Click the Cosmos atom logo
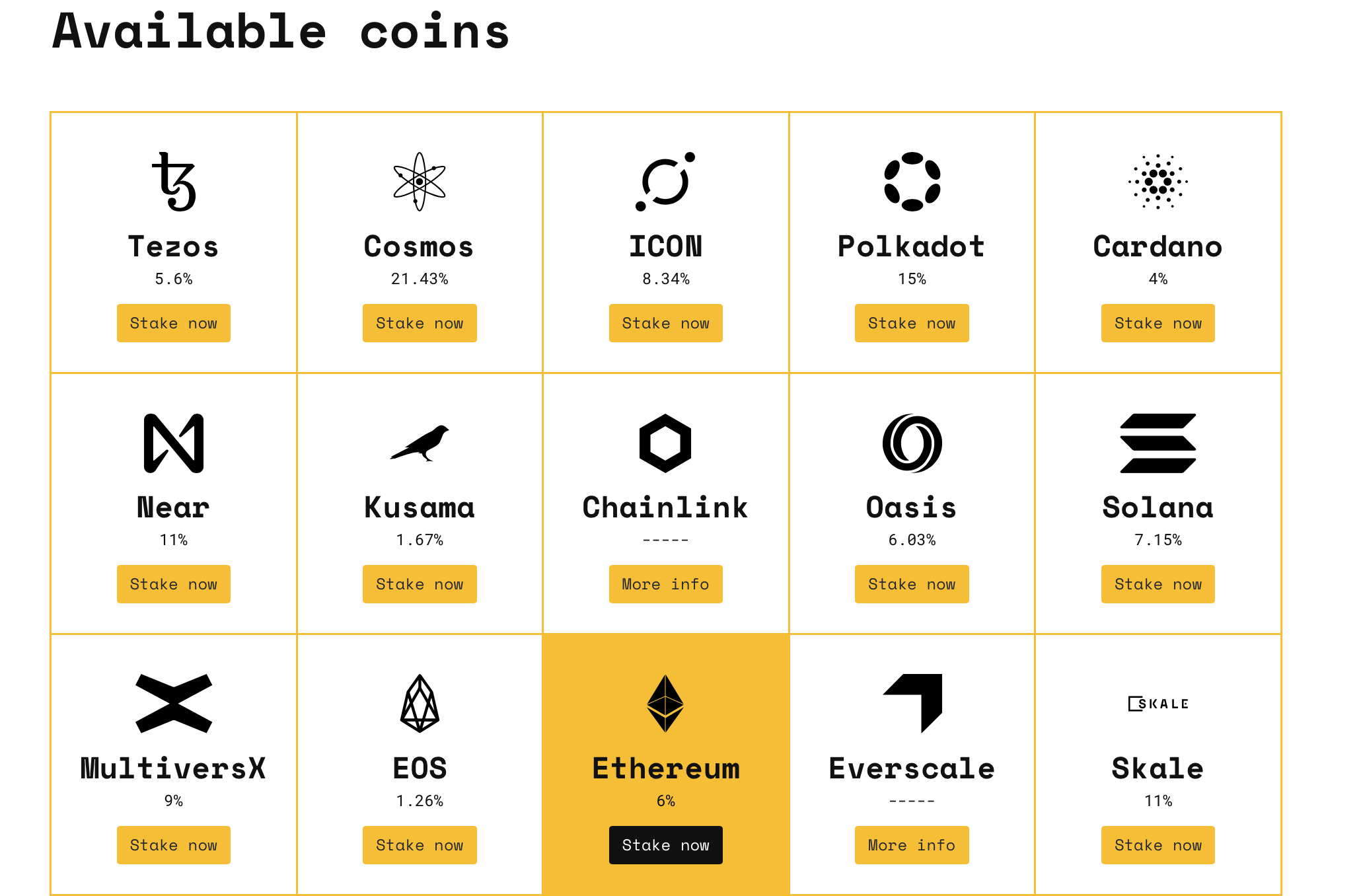Screen dimensions: 1361x896 420,182
